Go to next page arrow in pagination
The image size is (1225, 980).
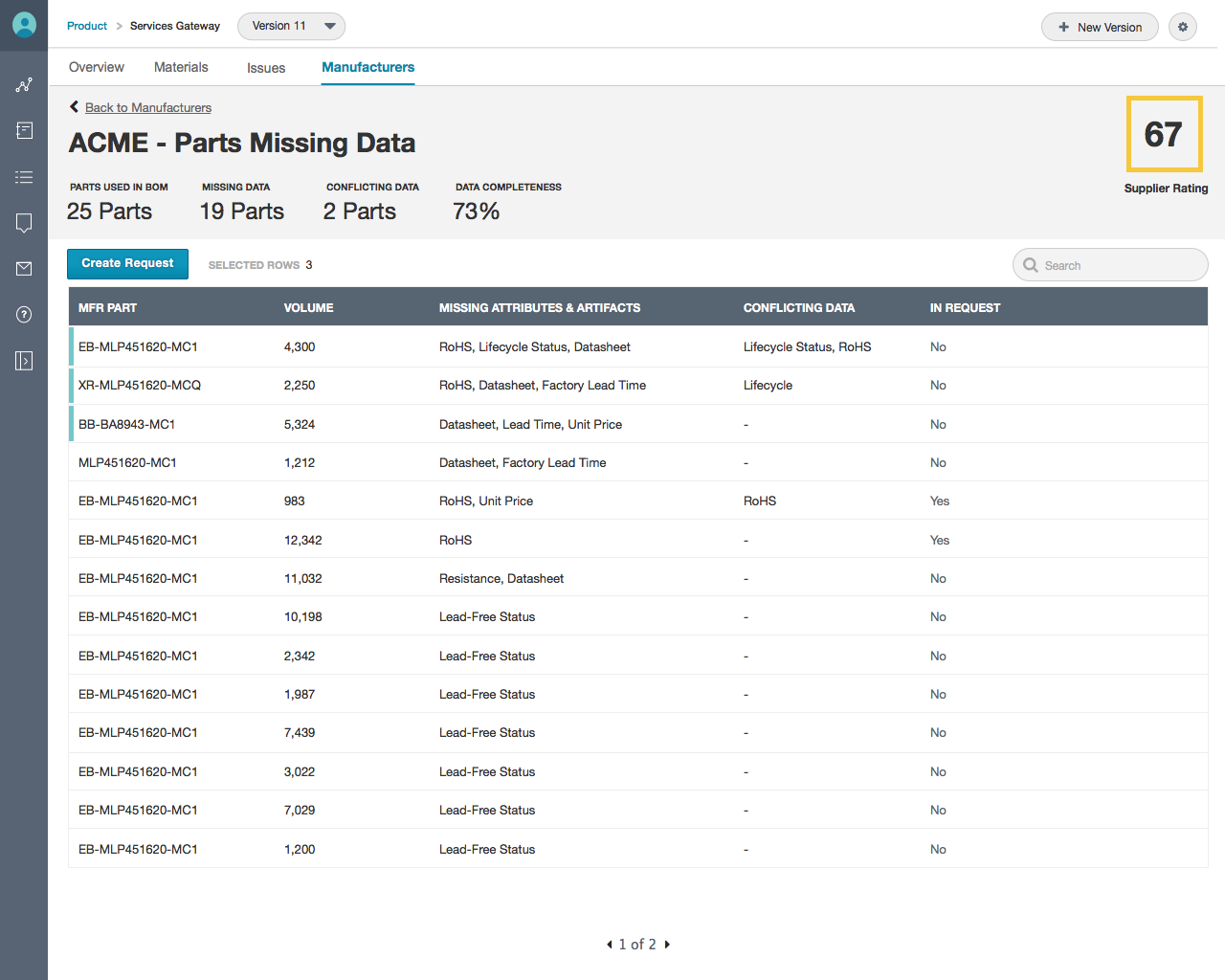tap(667, 945)
